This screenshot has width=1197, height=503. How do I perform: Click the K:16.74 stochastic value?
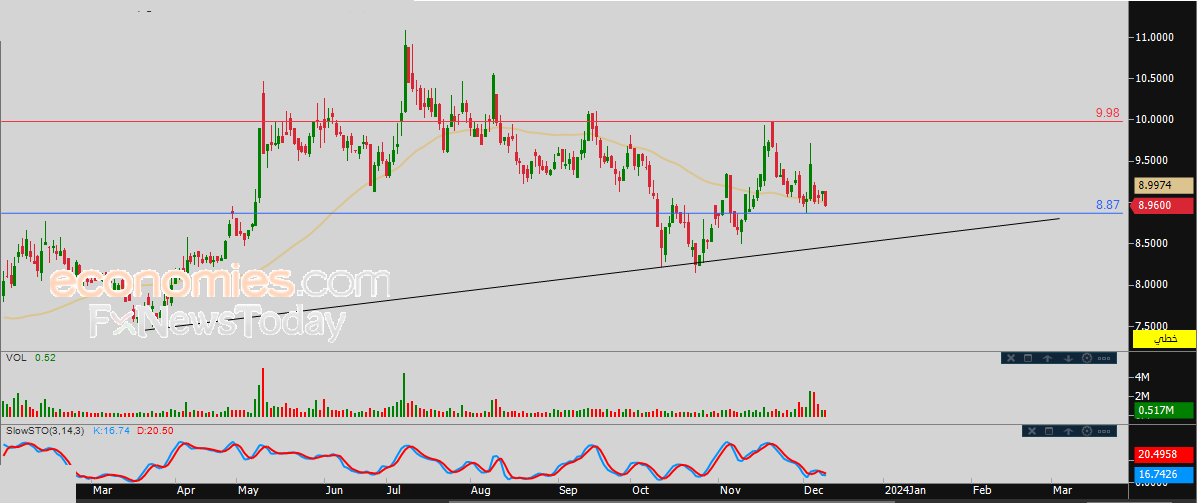[x=112, y=430]
